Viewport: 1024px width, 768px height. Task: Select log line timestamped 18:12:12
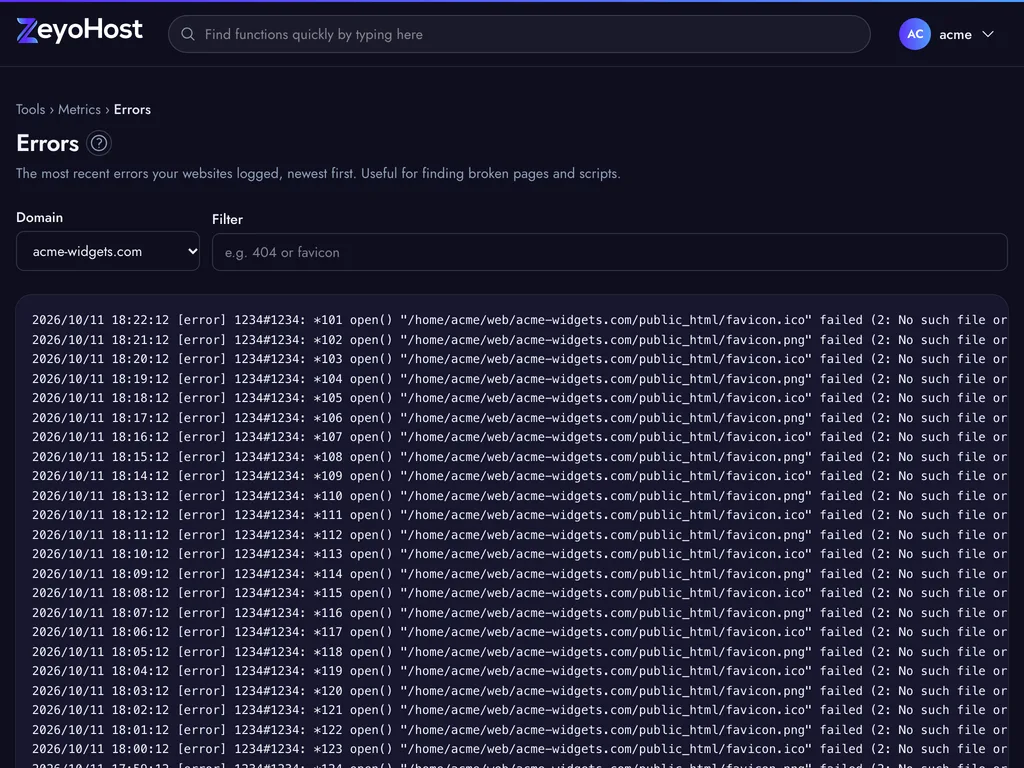519,515
